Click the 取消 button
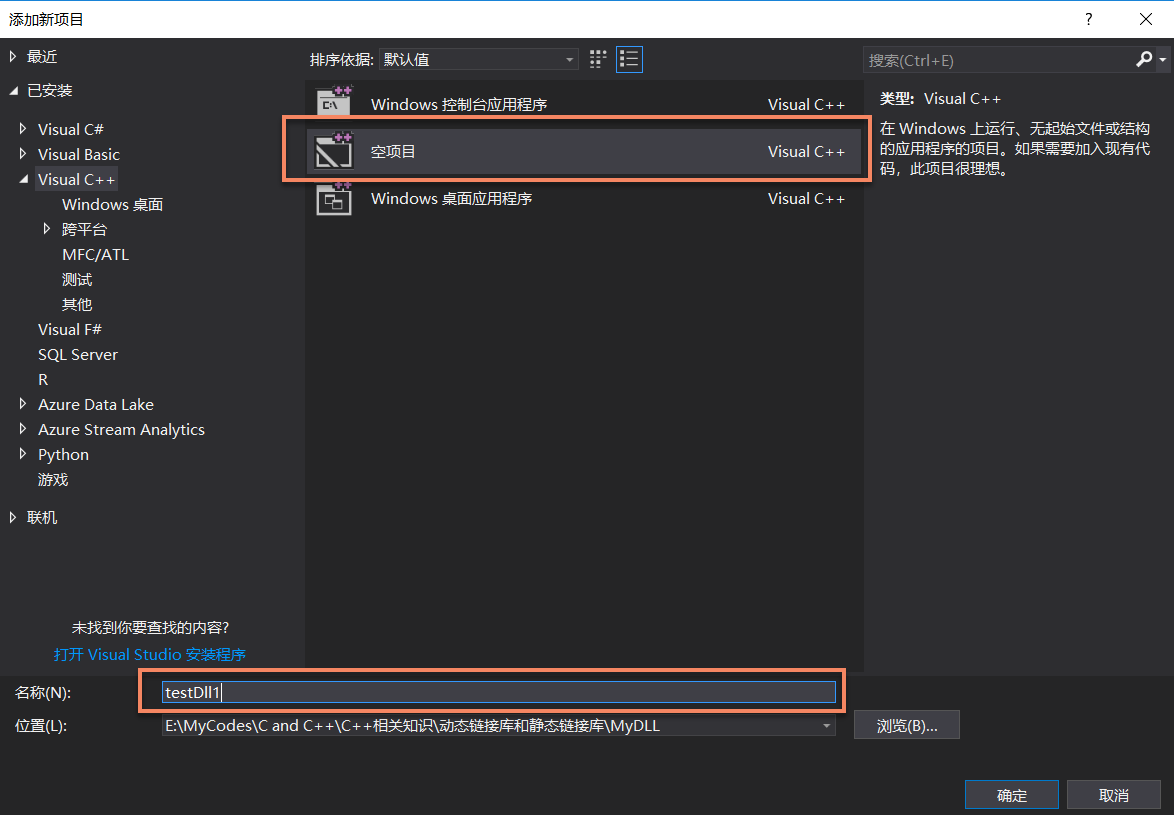This screenshot has height=815, width=1174. pyautogui.click(x=1113, y=795)
